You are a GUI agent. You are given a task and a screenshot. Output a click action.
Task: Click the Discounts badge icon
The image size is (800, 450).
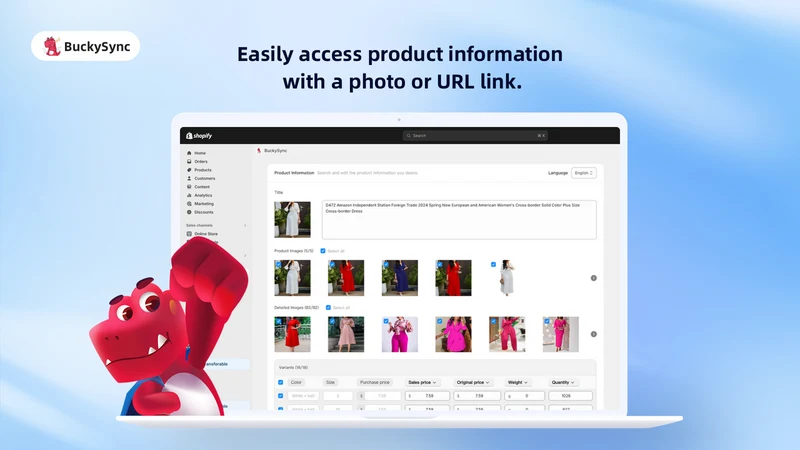[189, 212]
